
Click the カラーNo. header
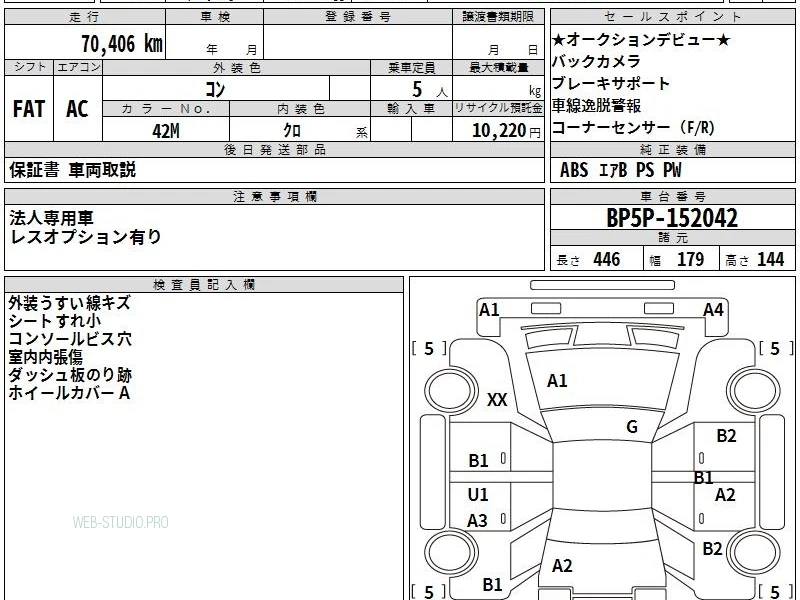point(166,109)
